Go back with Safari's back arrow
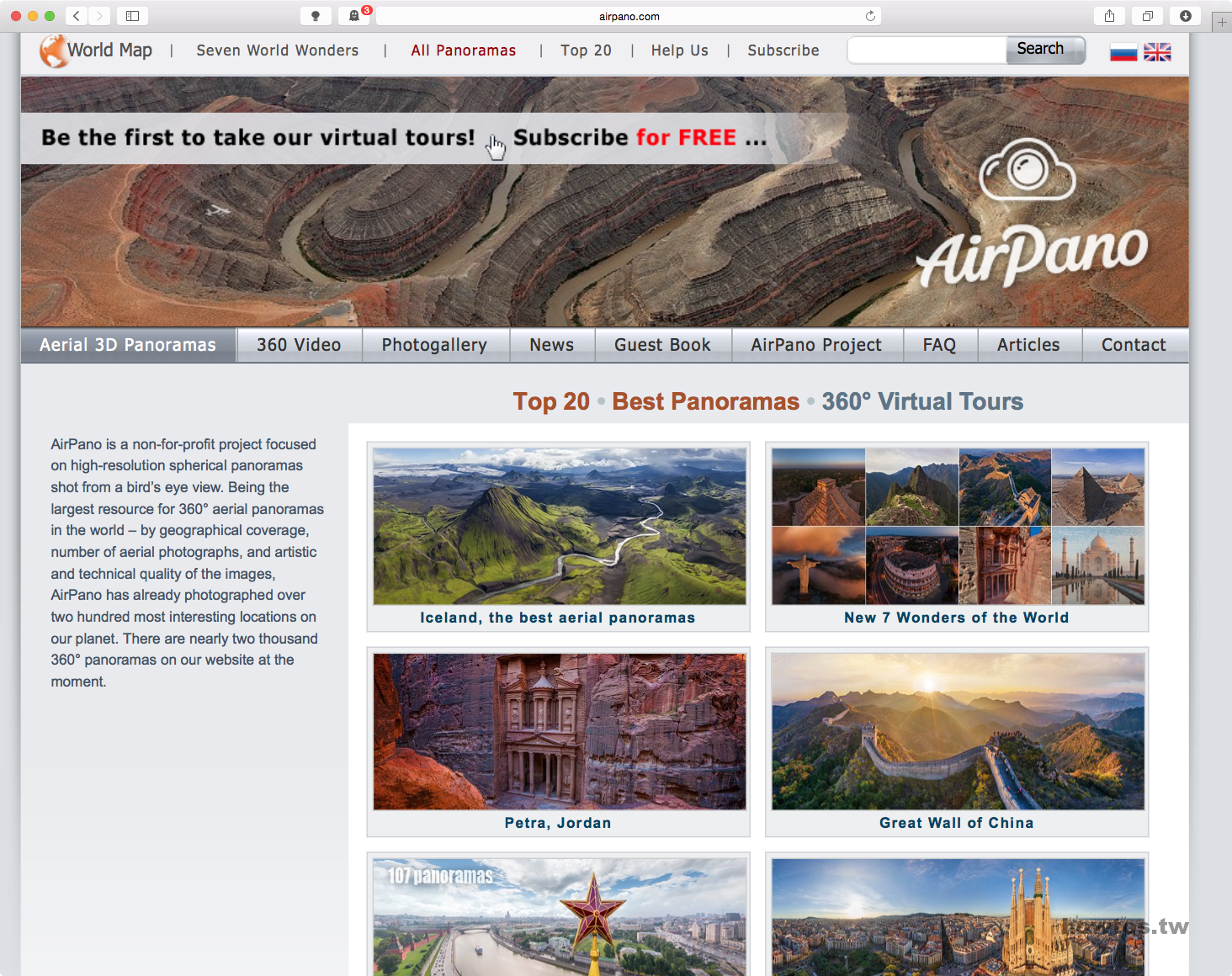 coord(77,16)
